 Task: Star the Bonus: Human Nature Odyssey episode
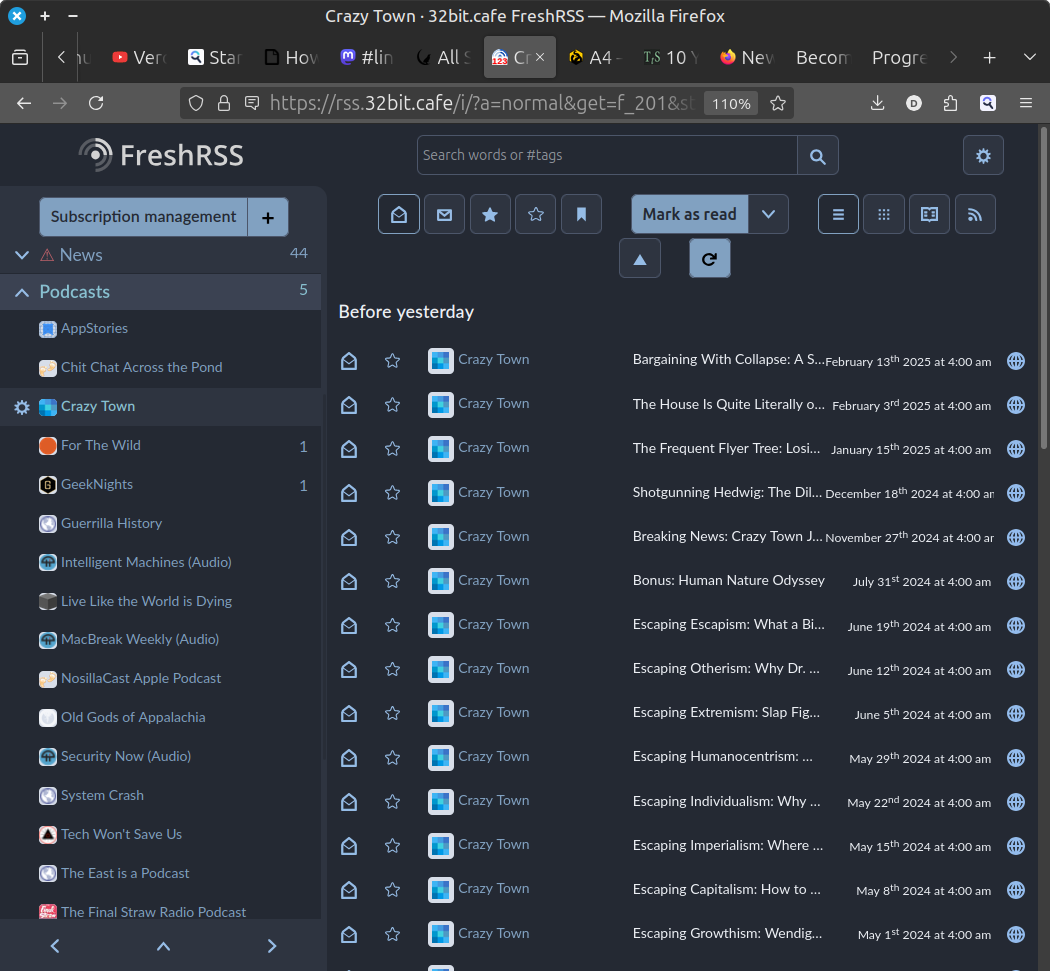click(x=392, y=581)
